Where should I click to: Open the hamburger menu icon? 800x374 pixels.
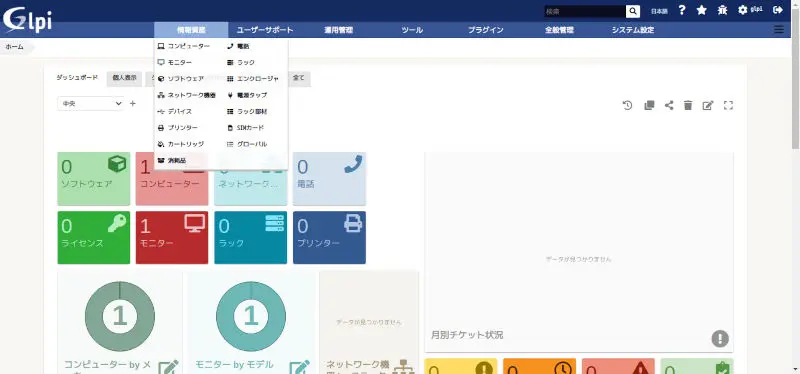click(779, 30)
